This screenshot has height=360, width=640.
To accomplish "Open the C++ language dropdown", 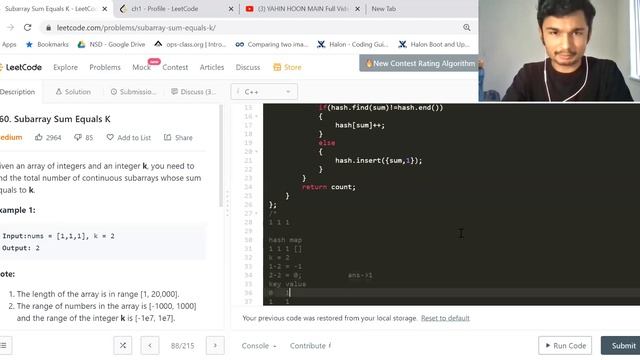I will click(x=264, y=92).
